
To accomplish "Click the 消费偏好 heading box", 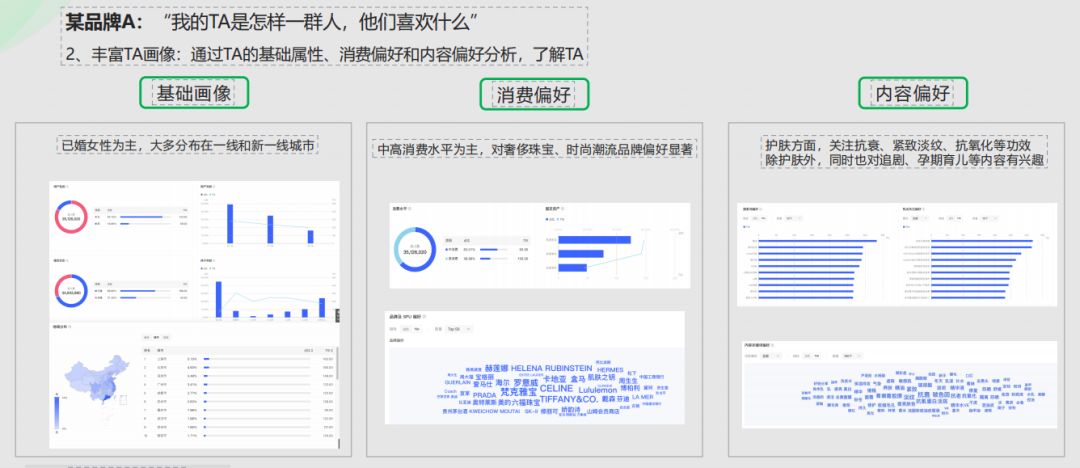I will tap(534, 94).
